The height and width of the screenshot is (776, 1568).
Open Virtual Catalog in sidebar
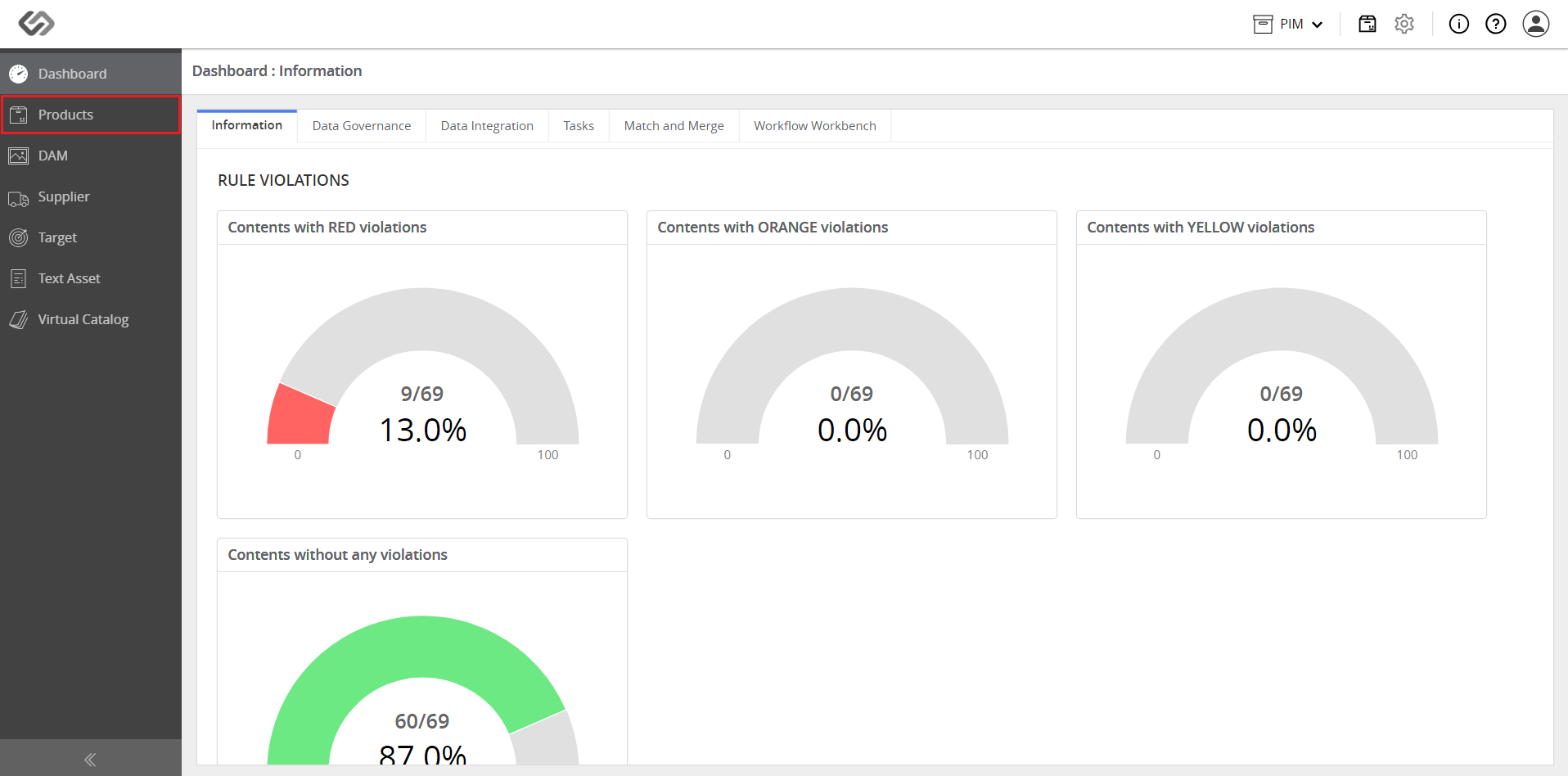pyautogui.click(x=91, y=319)
